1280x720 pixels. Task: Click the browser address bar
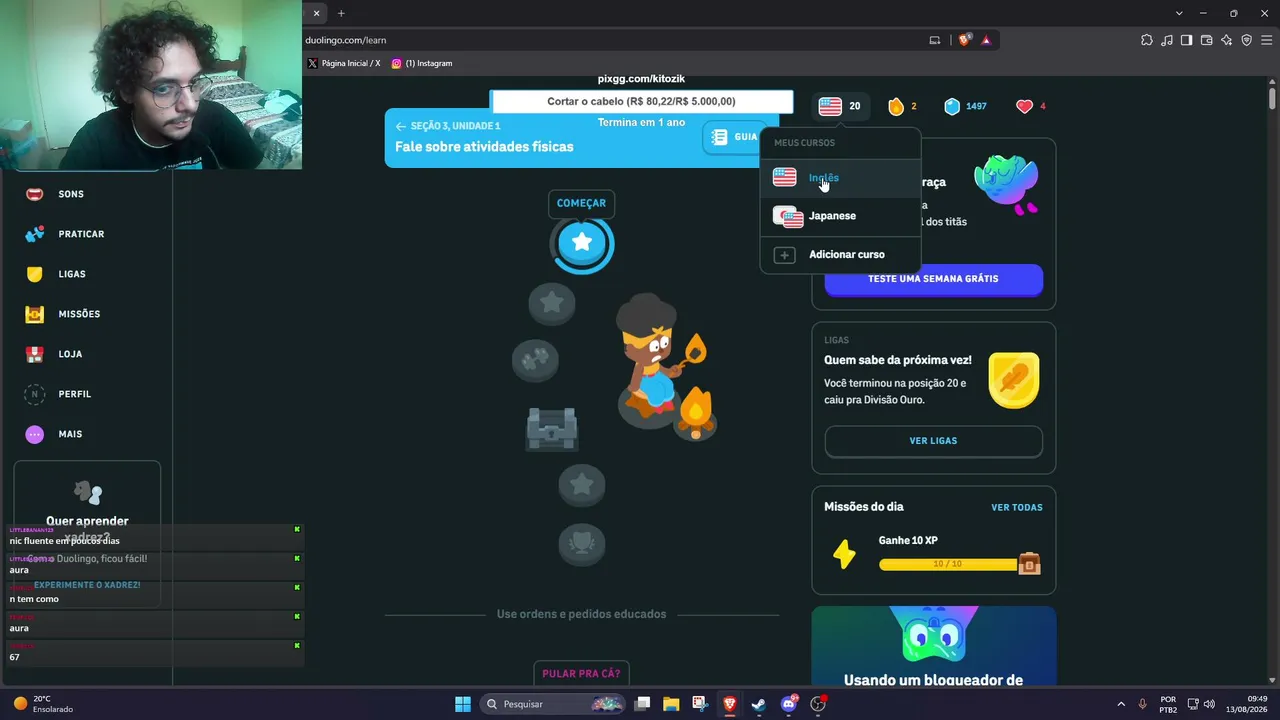(610, 40)
